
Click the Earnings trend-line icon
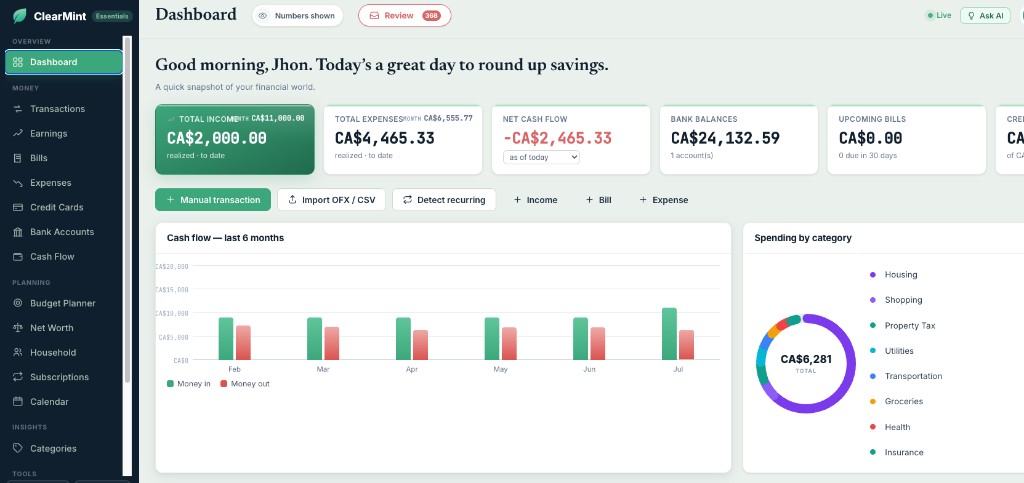click(x=18, y=133)
